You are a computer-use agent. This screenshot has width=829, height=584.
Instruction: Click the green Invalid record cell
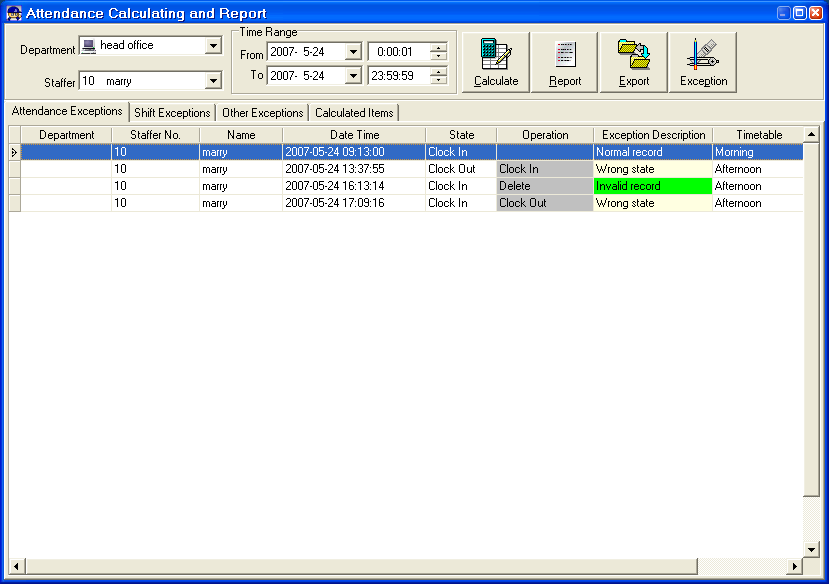[x=652, y=186]
